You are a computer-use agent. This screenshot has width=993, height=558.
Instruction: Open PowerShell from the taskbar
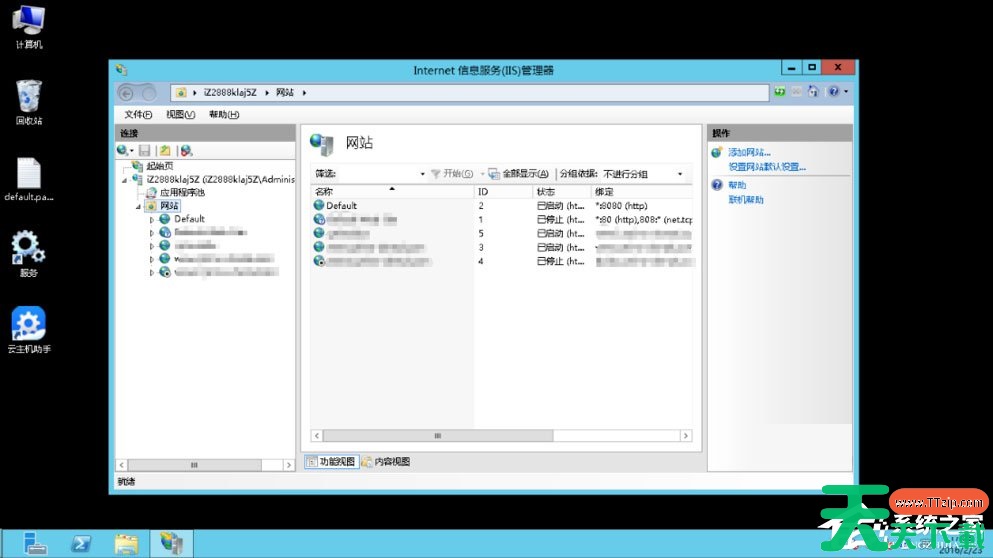pyautogui.click(x=81, y=544)
